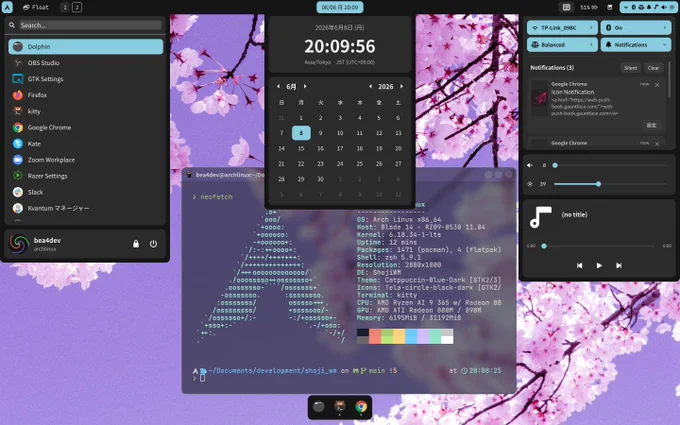Select day 15 in the calendar

(x=301, y=148)
